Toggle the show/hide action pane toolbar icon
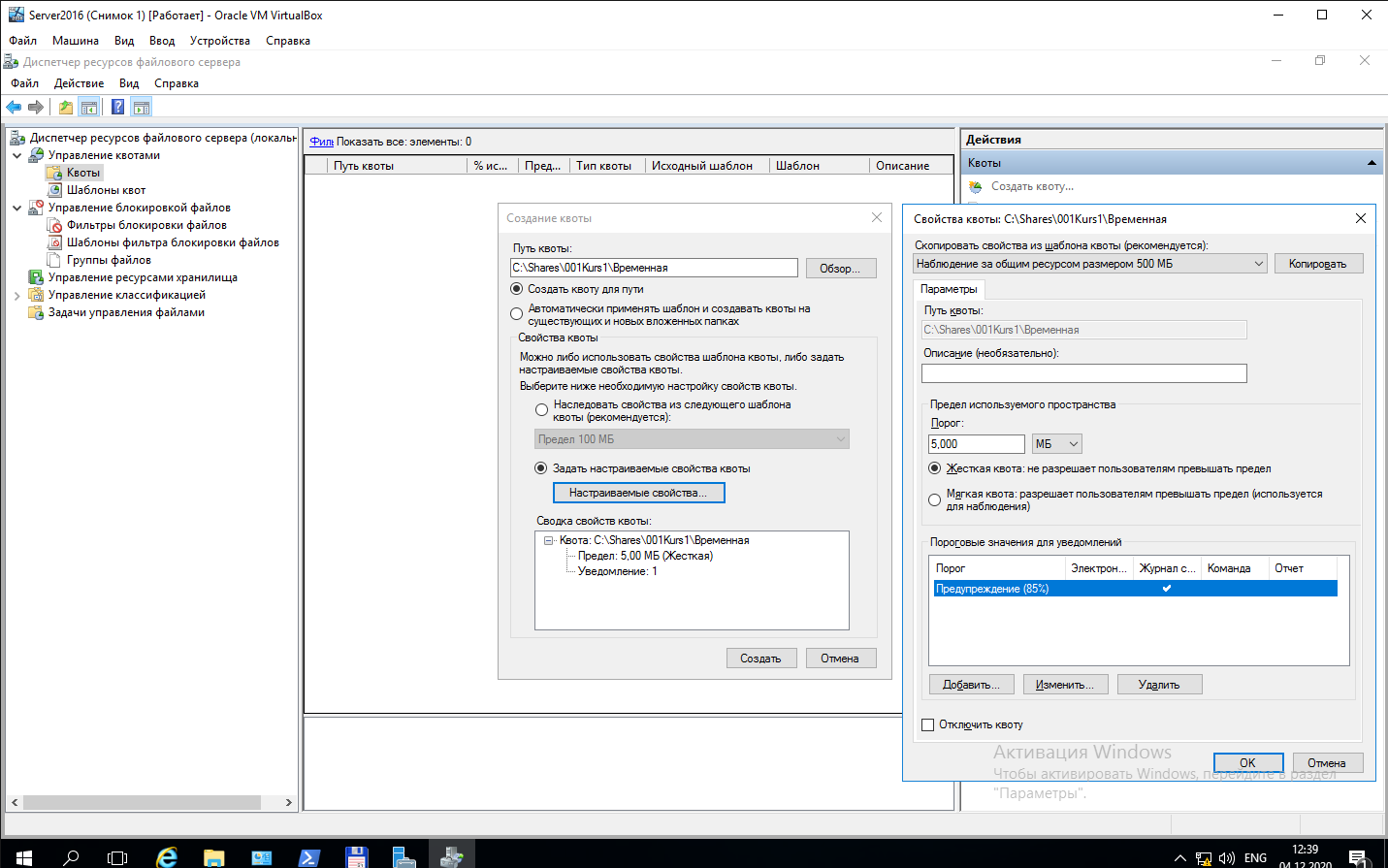The image size is (1388, 868). [x=142, y=107]
